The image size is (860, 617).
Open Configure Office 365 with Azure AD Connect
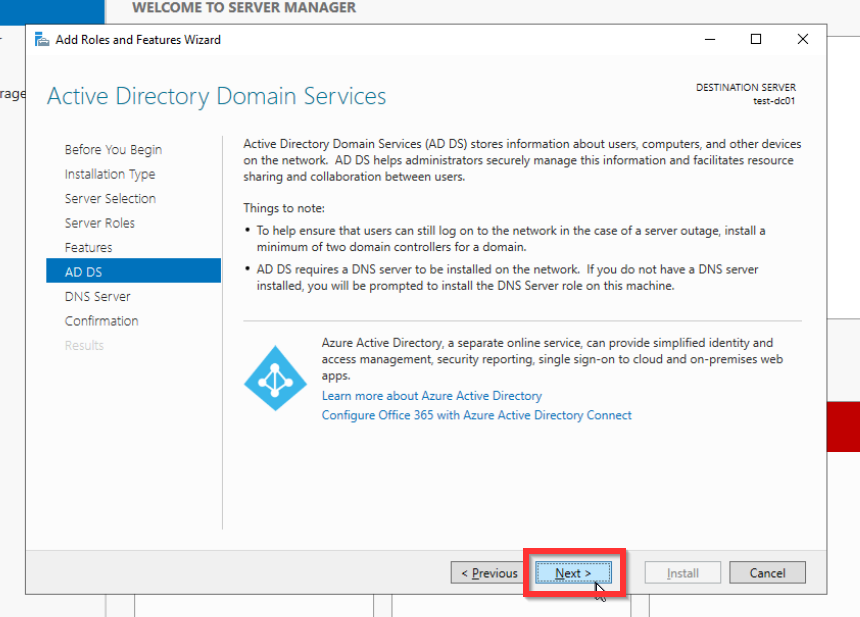[x=476, y=415]
